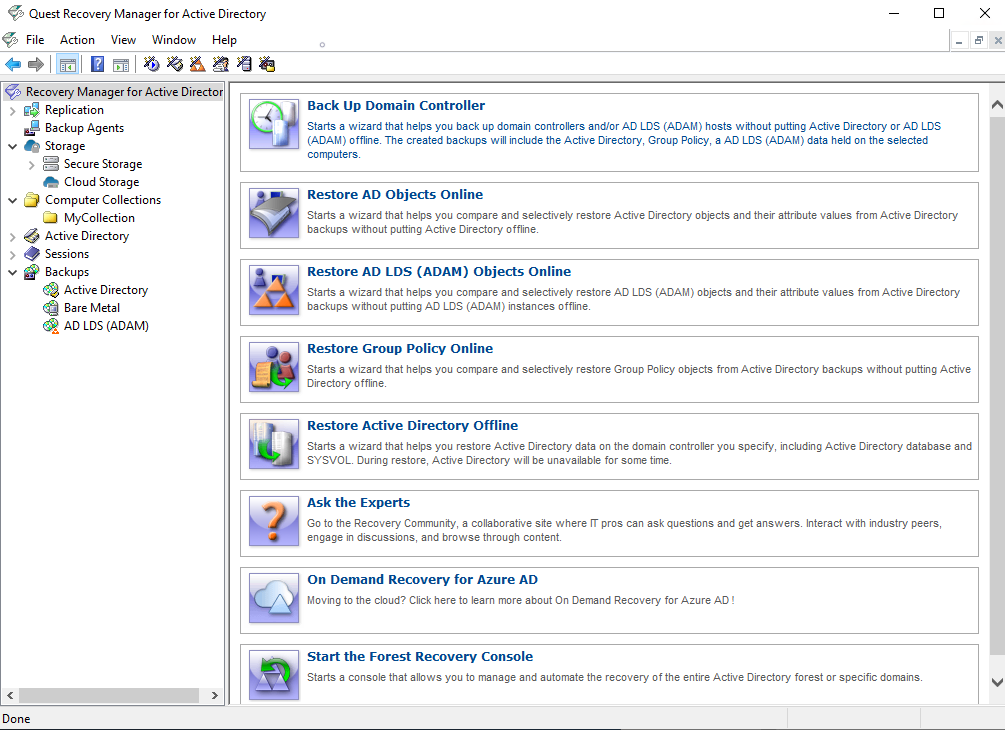The width and height of the screenshot is (1005, 730).
Task: Toggle the Show/Hide Action Pane toolbar button
Action: pos(120,64)
